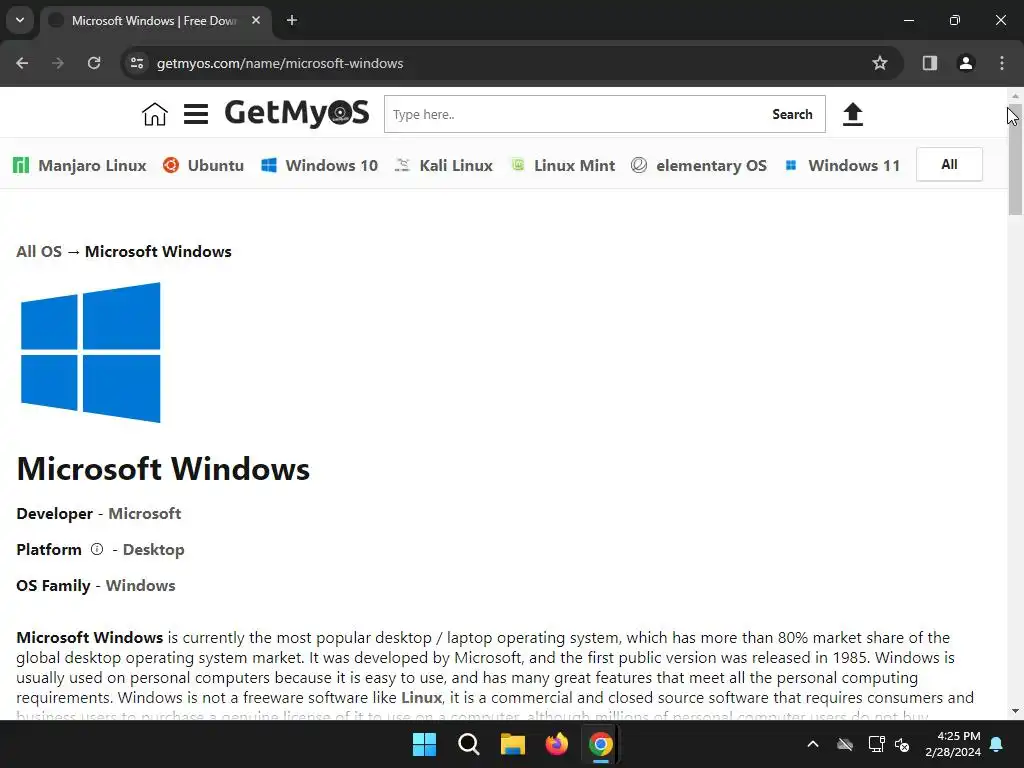
Task: View site information icon in address bar
Action: [x=136, y=63]
